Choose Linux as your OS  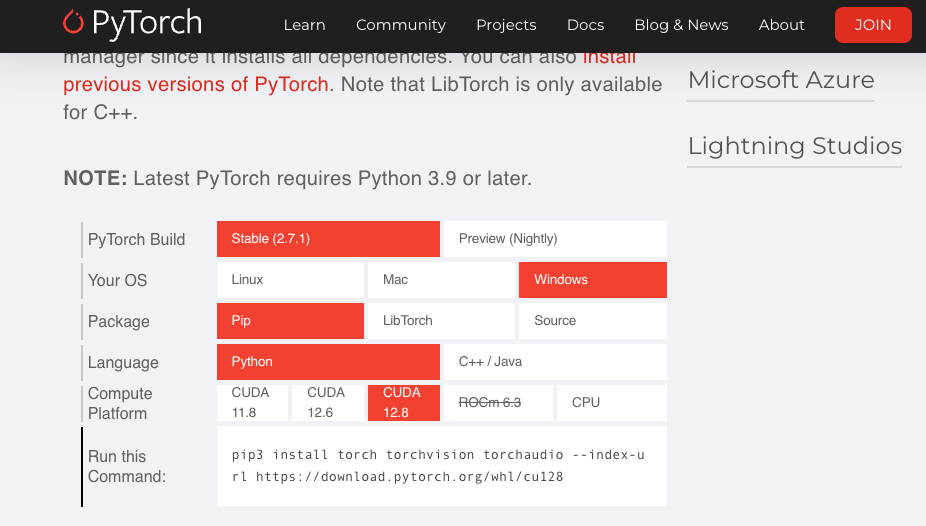click(290, 280)
